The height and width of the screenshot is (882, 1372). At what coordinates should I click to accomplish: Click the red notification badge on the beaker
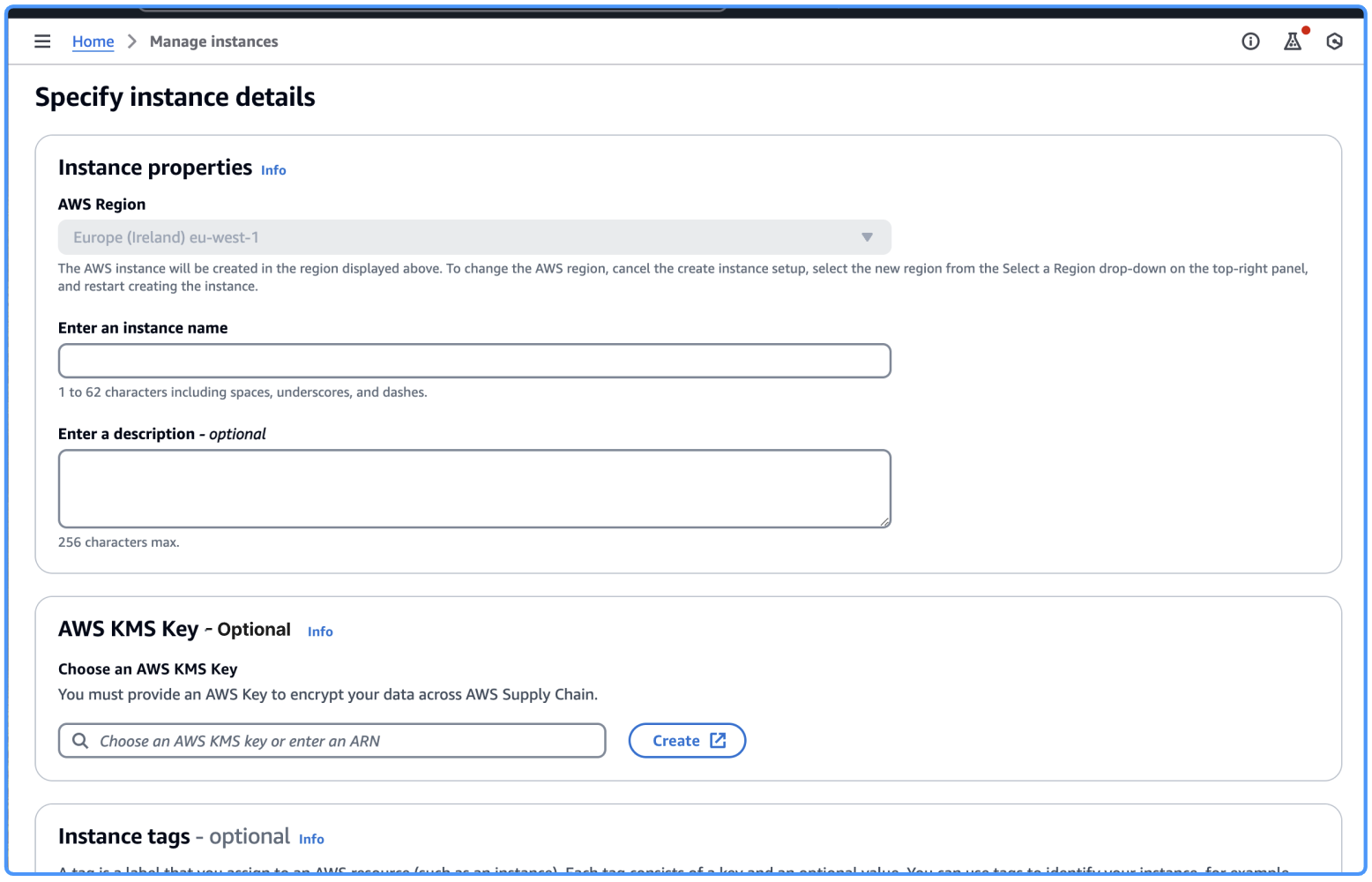(1305, 30)
